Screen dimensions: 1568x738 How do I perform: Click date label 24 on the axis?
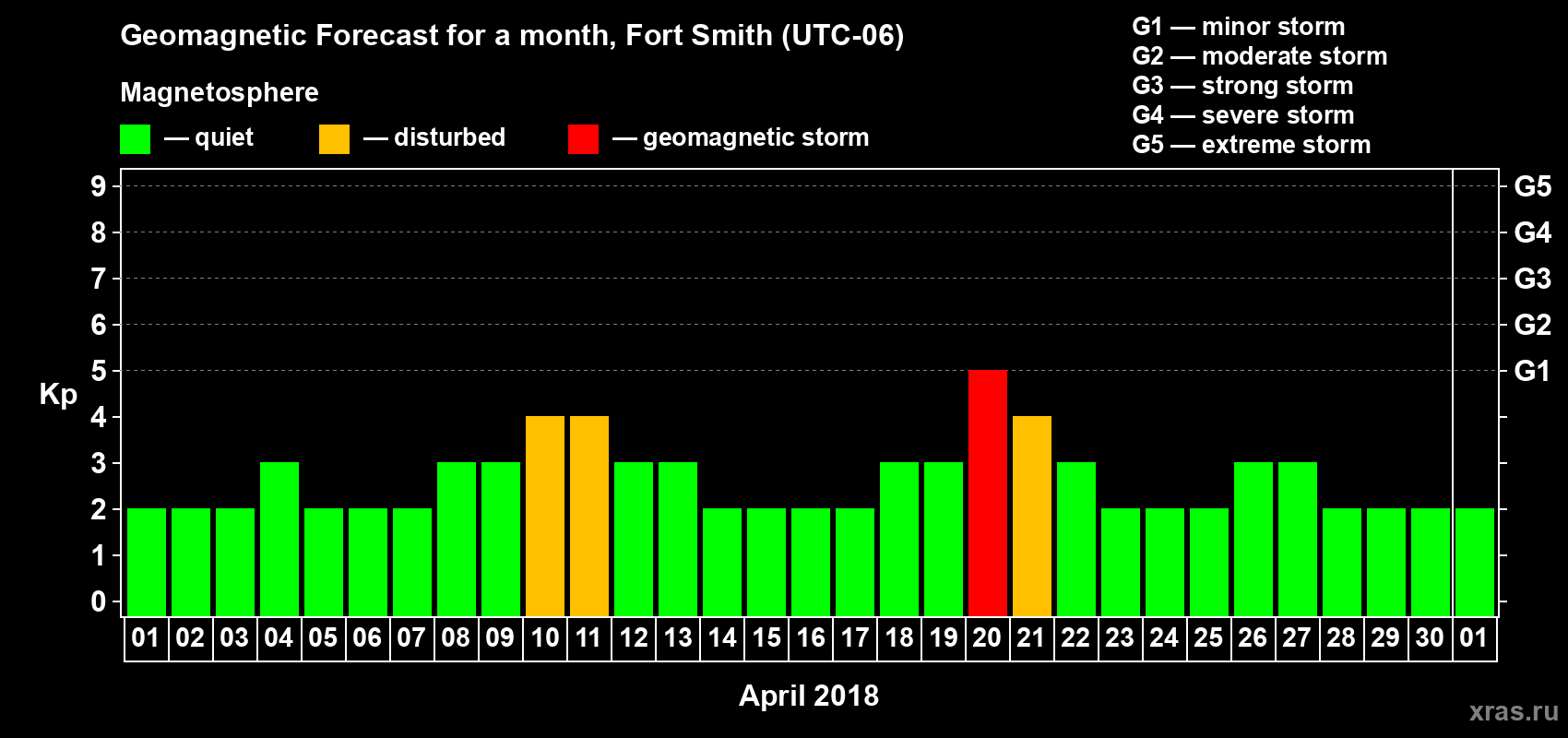point(1164,637)
